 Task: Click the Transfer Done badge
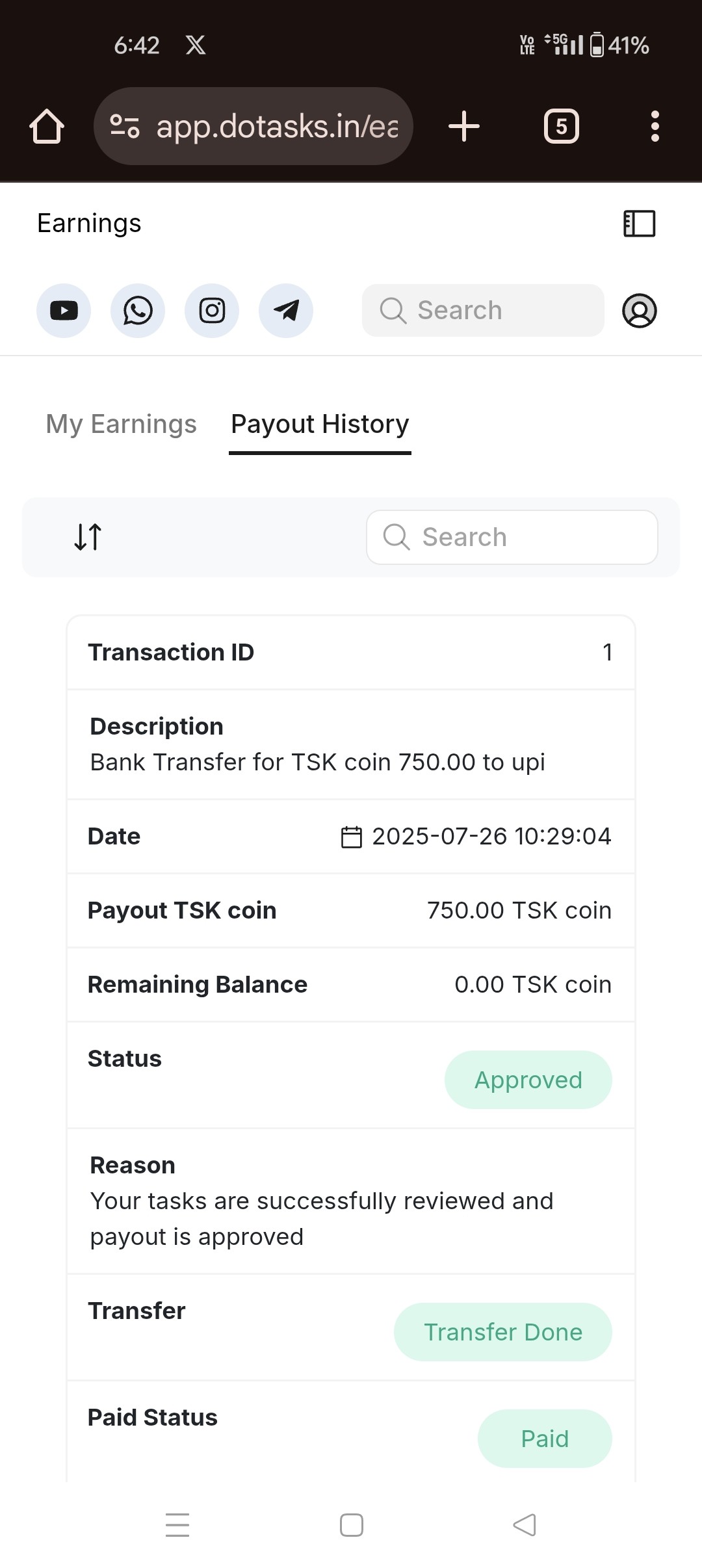(x=502, y=1332)
